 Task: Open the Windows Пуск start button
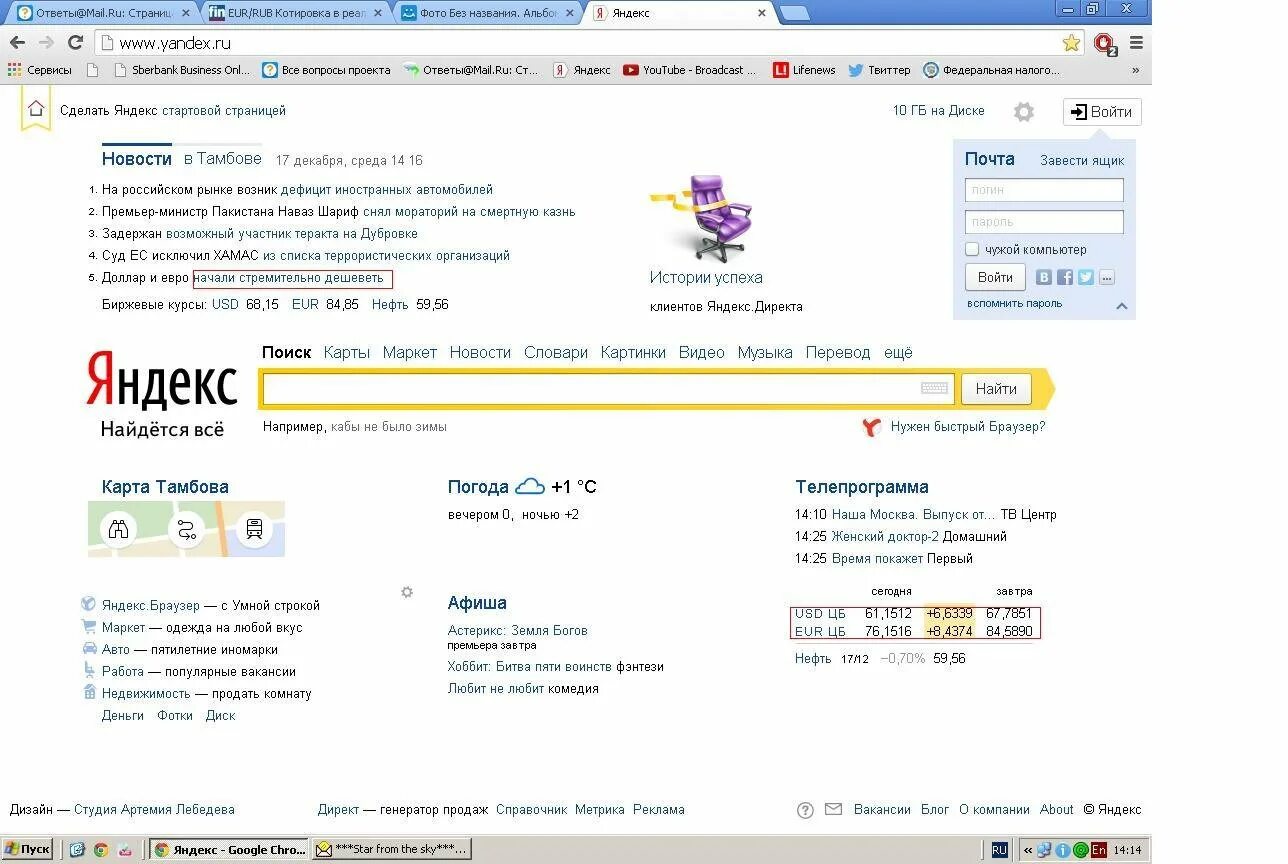click(28, 850)
